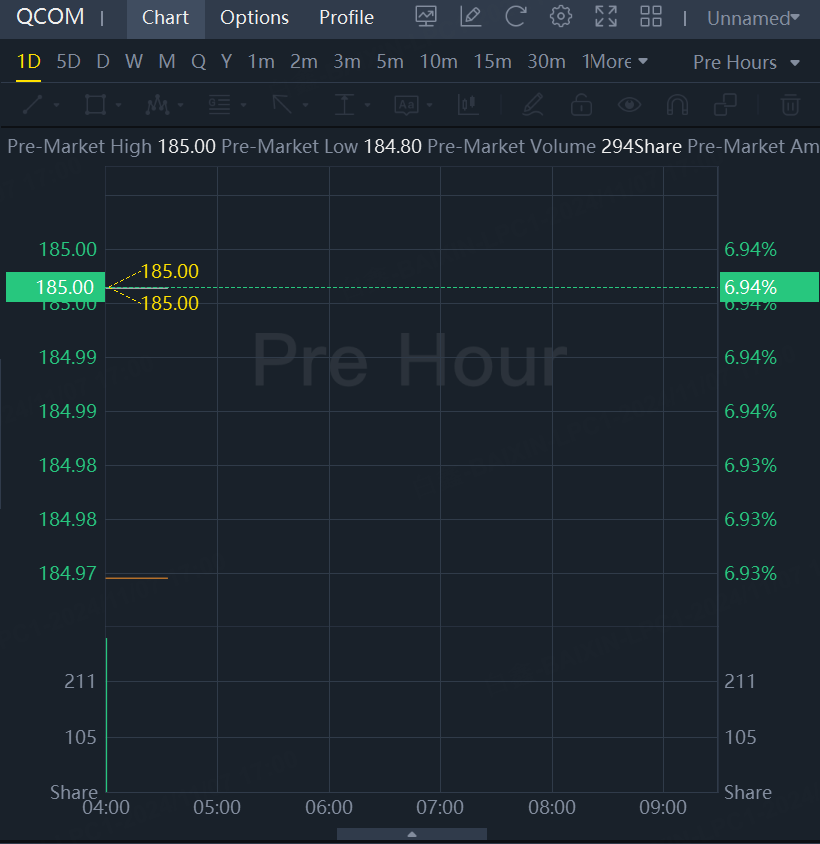This screenshot has width=820, height=844.
Task: Switch to the Chart tab
Action: (165, 18)
